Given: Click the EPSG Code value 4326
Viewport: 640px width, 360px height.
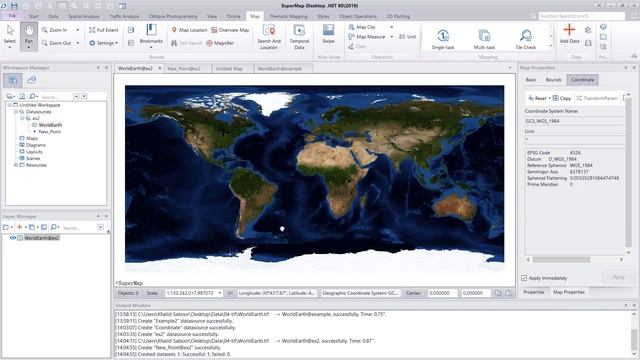Looking at the screenshot, I should [x=575, y=153].
